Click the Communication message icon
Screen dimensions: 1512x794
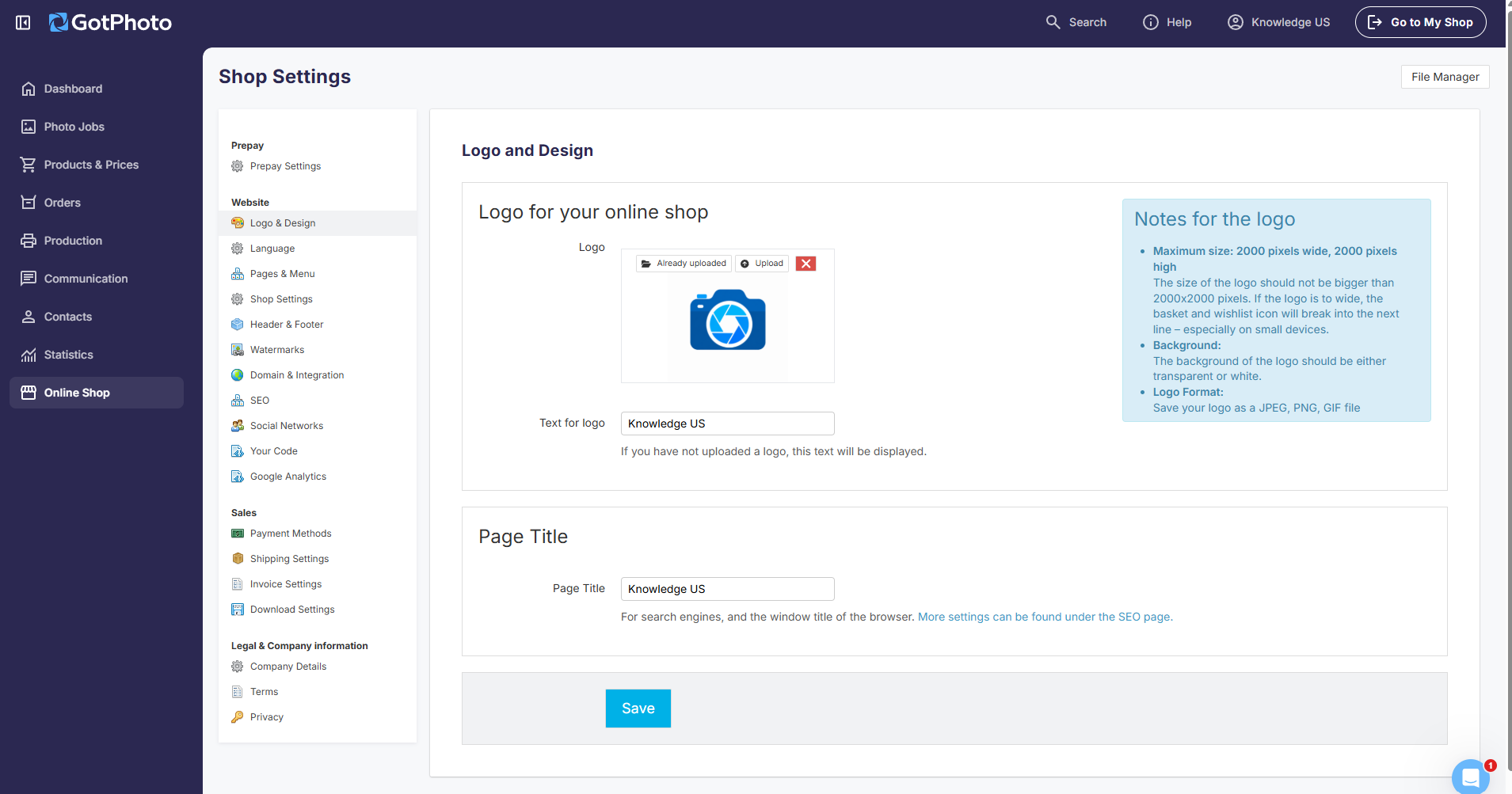coord(29,279)
